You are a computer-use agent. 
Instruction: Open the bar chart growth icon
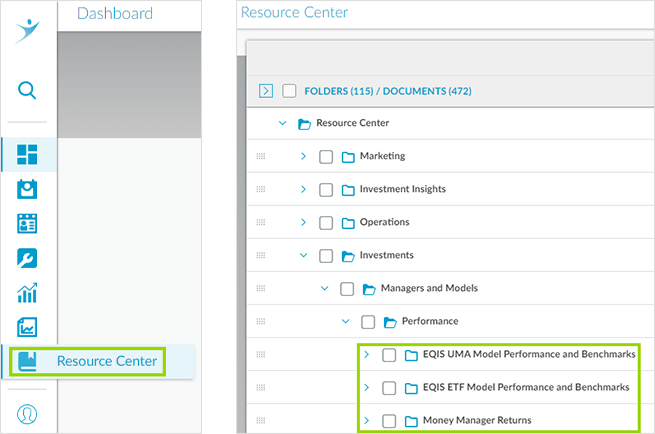click(27, 292)
